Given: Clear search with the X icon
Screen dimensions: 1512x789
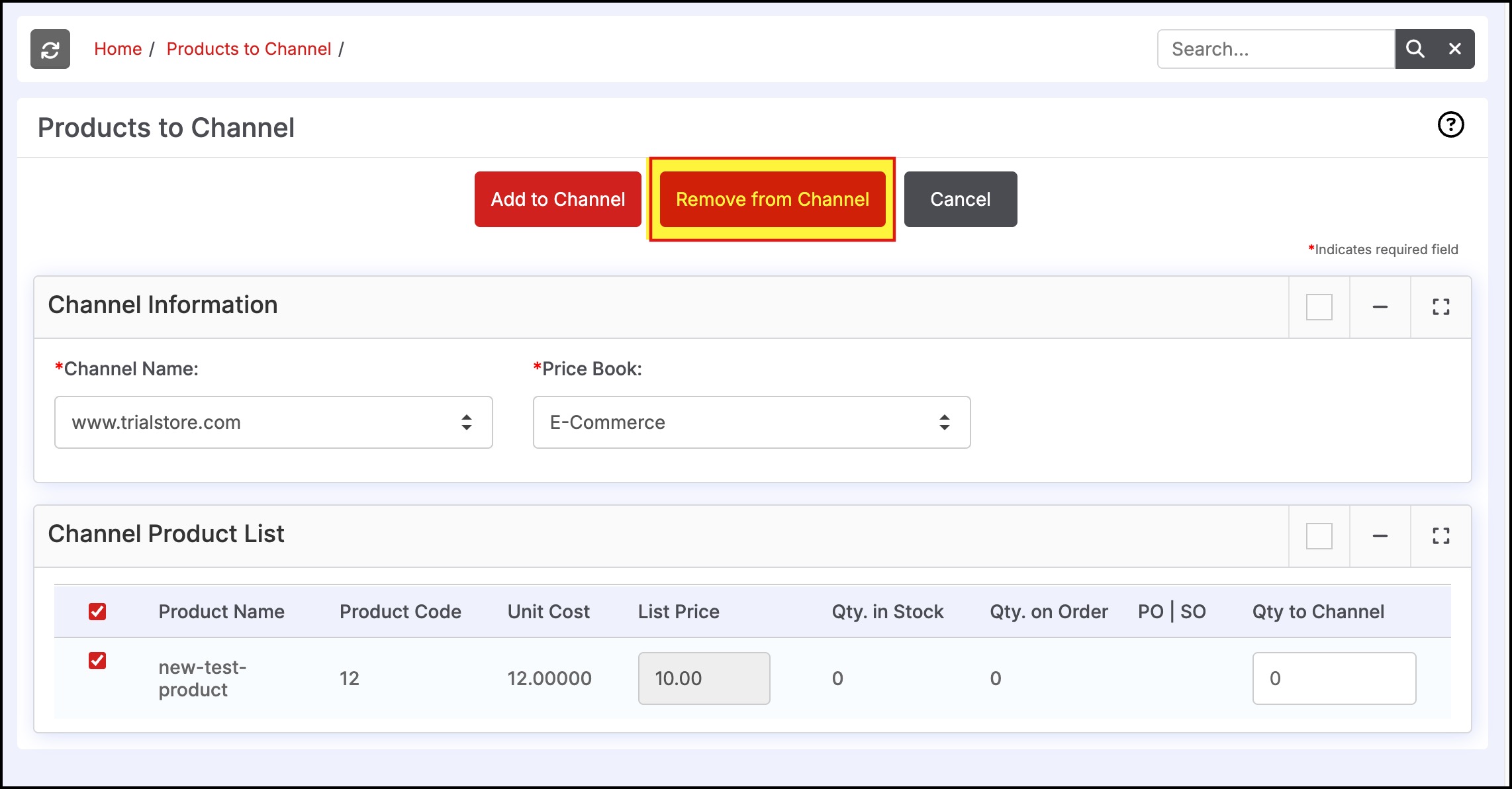Looking at the screenshot, I should (x=1454, y=49).
